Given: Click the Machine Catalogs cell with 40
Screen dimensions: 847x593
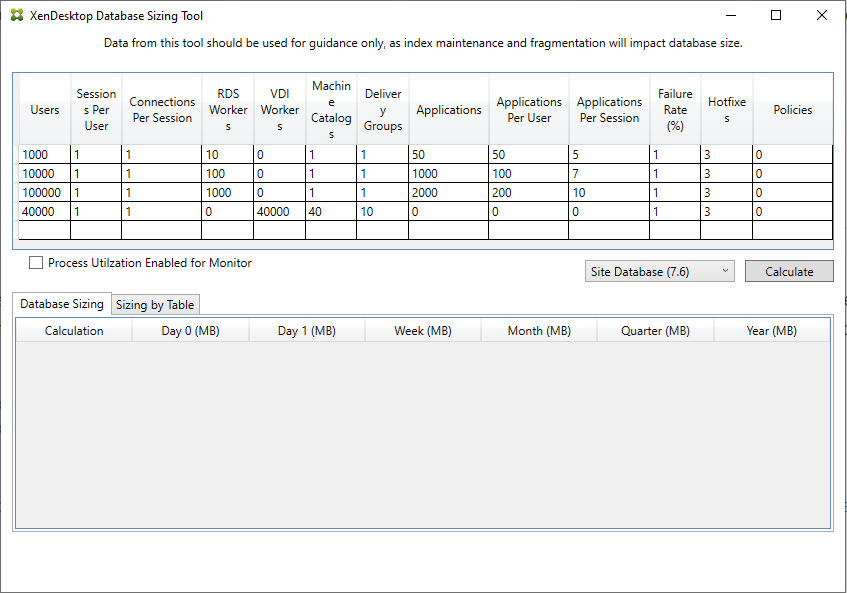Looking at the screenshot, I should 330,211.
